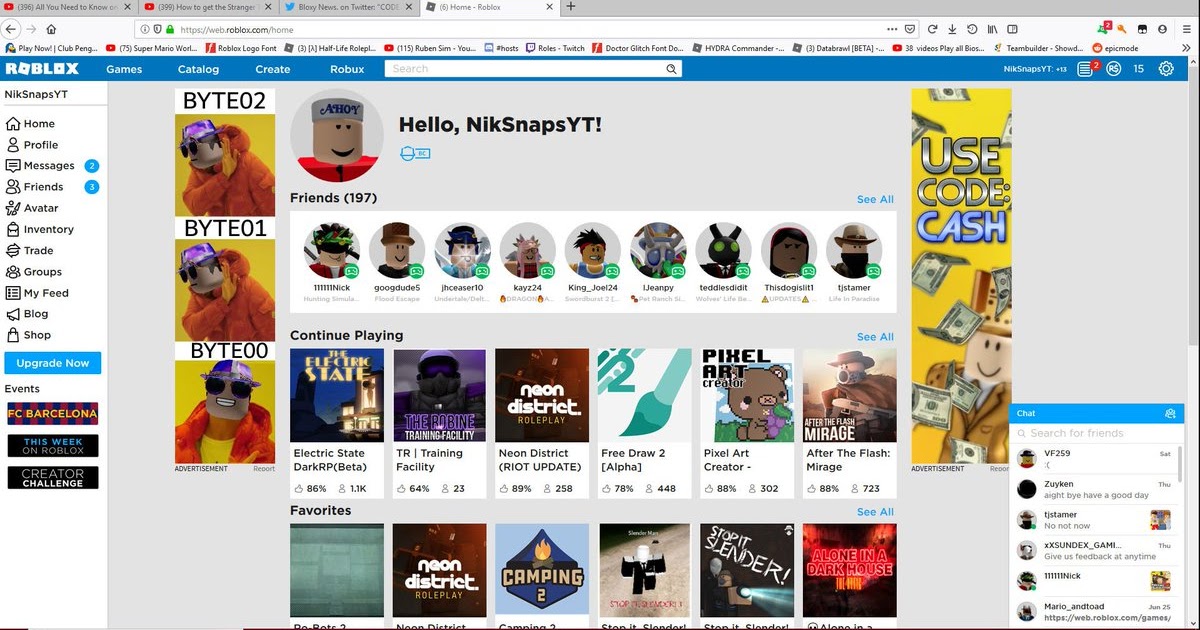
Task: Open Blog in the sidebar
Action: click(27, 314)
